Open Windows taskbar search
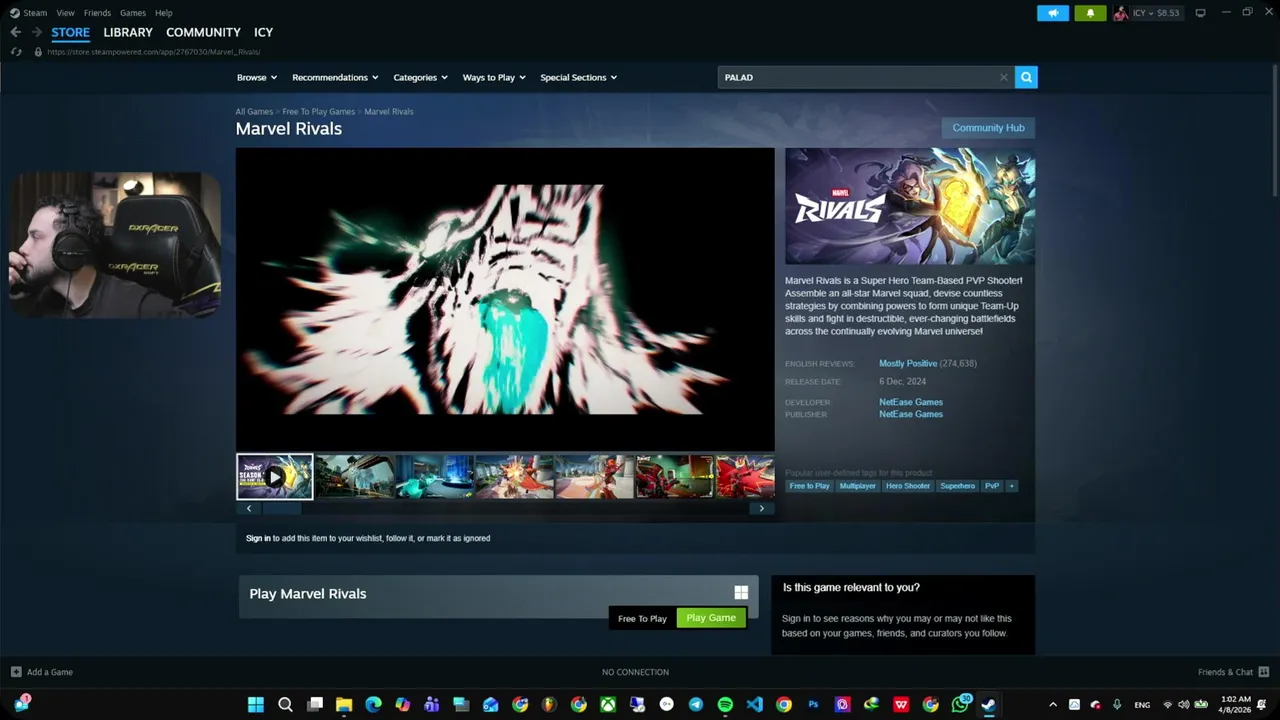 285,704
